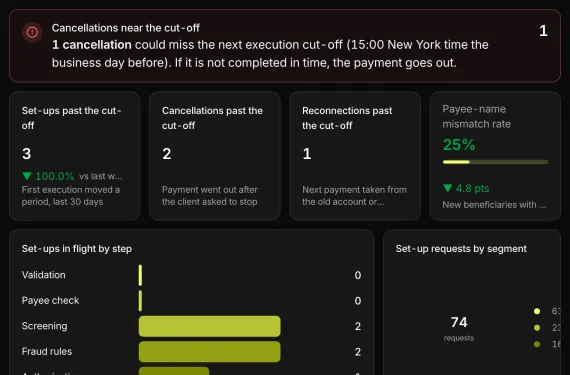
Task: Select the Fraud rules bar in chart
Action: coord(210,351)
